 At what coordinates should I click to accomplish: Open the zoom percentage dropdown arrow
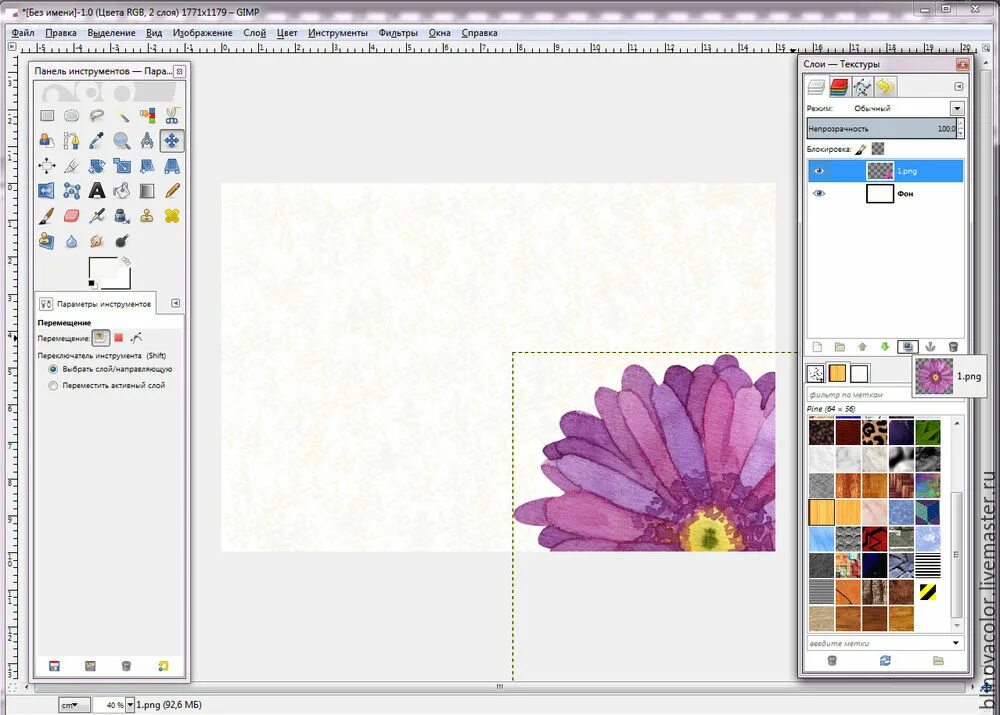coord(130,705)
